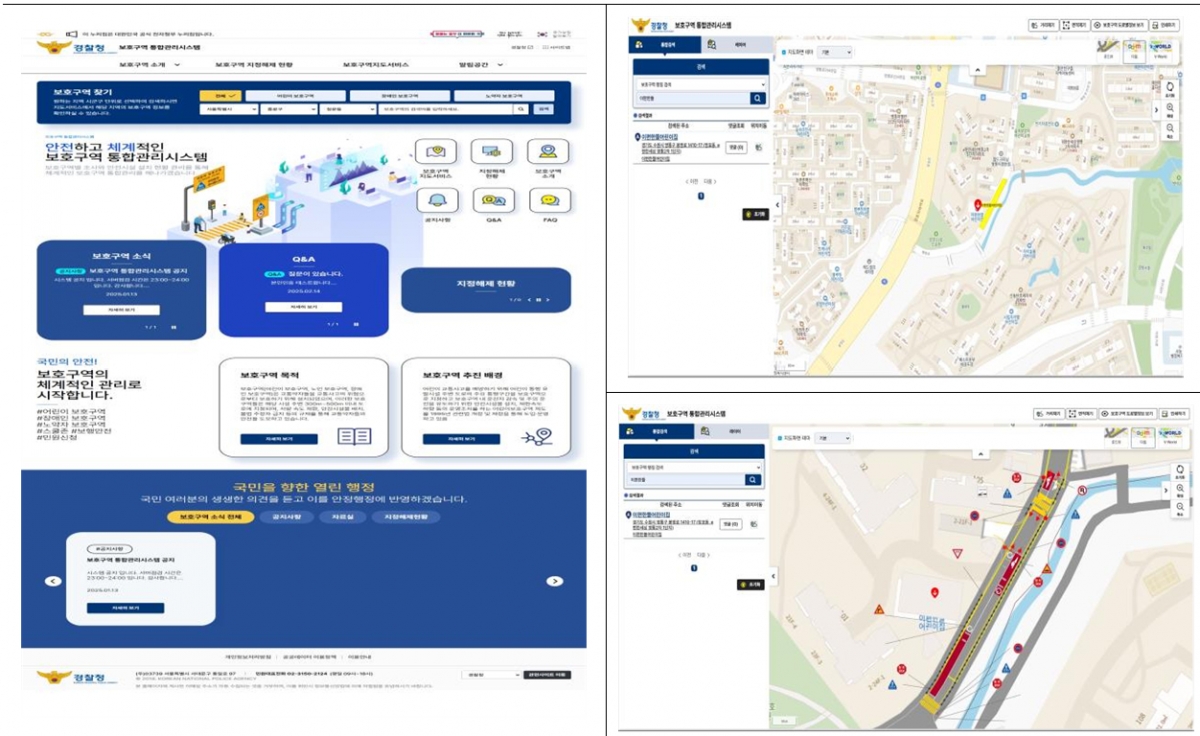Screen dimensions: 1200x736
Task: Advance news carousel with right arrow
Action: [x=553, y=580]
